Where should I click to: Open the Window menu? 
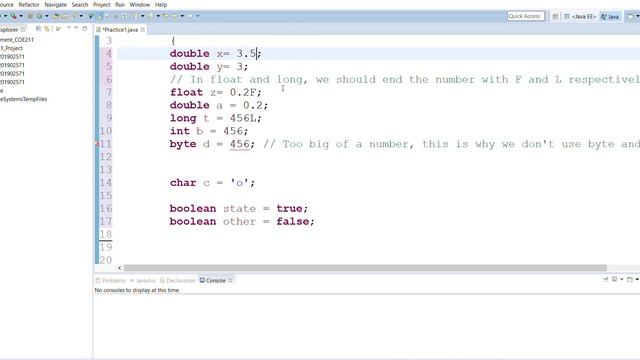140,4
